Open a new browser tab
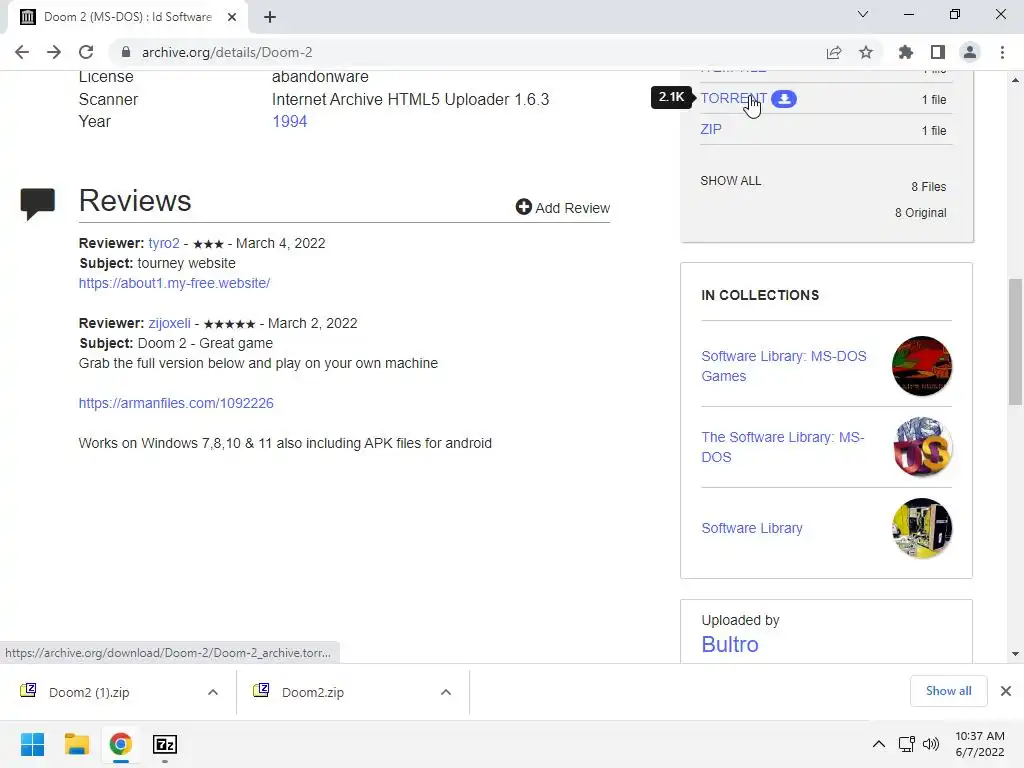The width and height of the screenshot is (1024, 768). pyautogui.click(x=270, y=17)
